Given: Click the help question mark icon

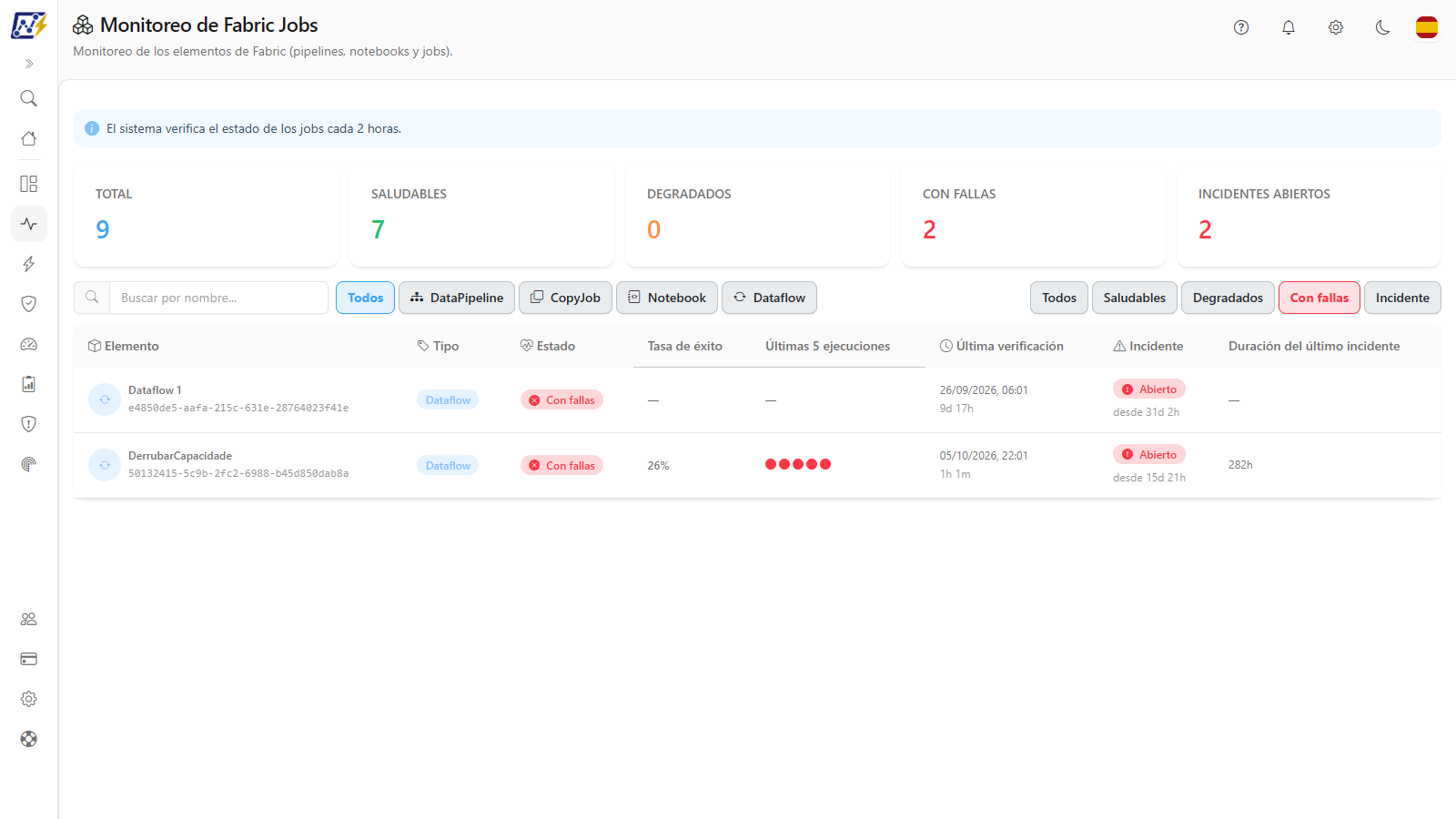Looking at the screenshot, I should (1241, 27).
